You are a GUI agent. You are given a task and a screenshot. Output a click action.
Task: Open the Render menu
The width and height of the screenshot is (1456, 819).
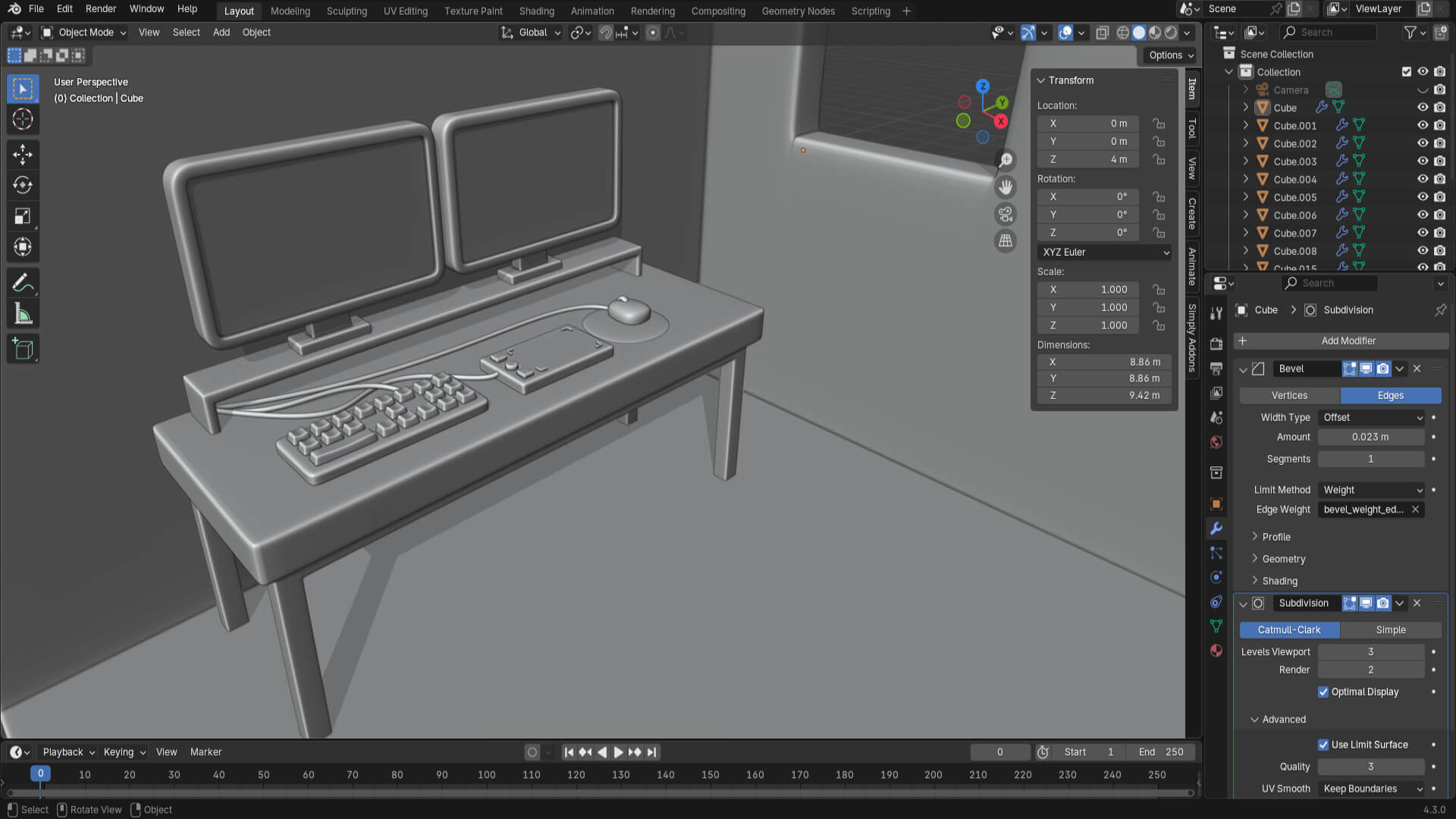coord(101,9)
